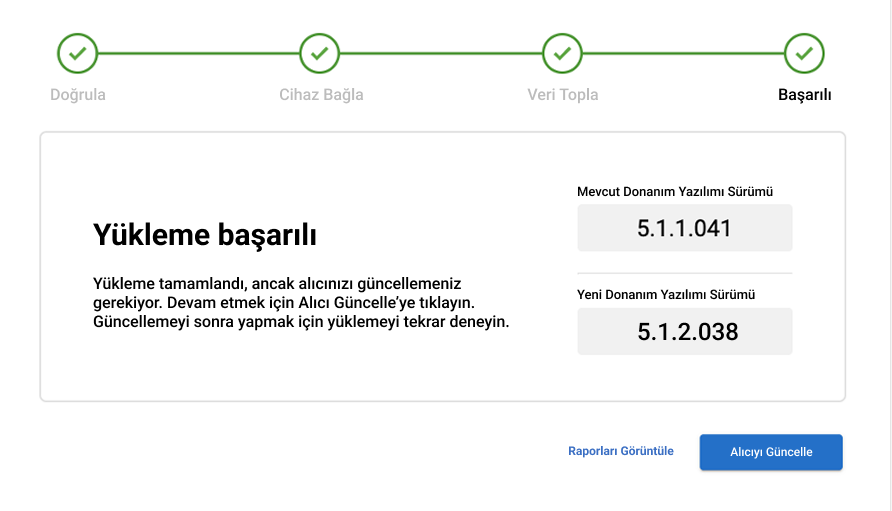The image size is (892, 511).
Task: Click progress line between Veri Topla and Başarılı
Action: coord(683,53)
